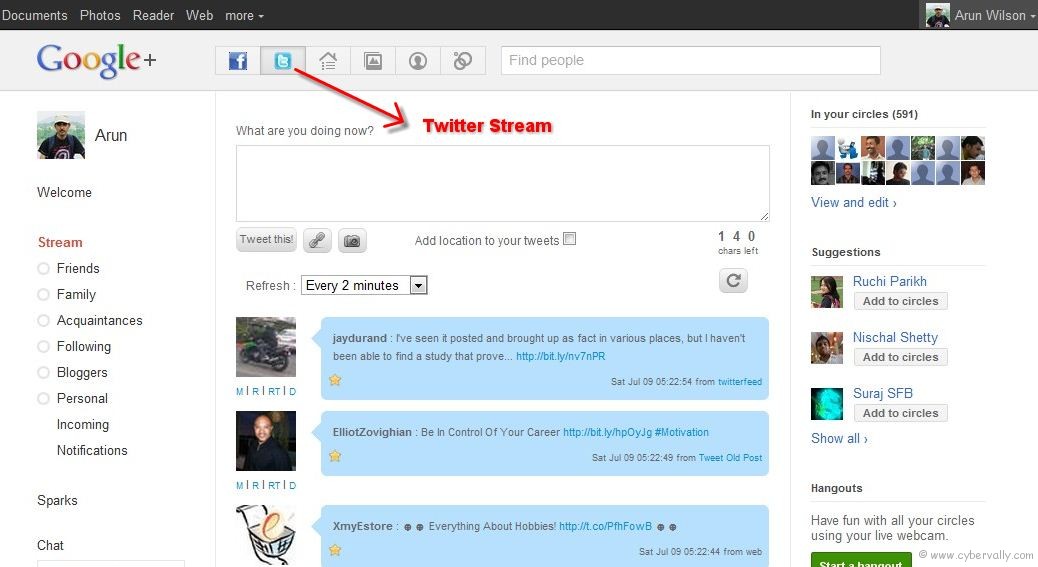The height and width of the screenshot is (567, 1038).
Task: Click the twitterfeed source link
Action: (x=740, y=382)
